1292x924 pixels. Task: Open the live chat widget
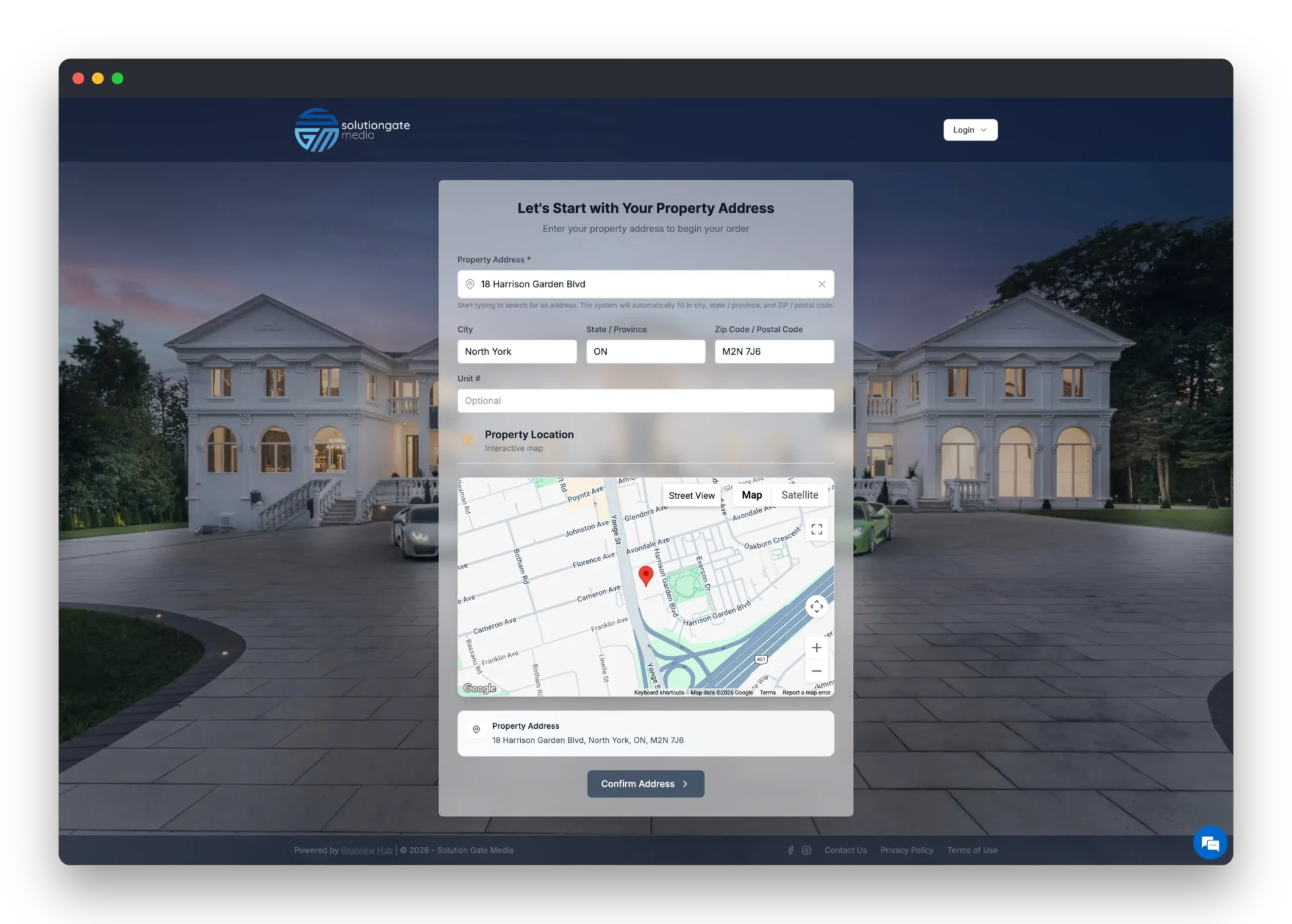coord(1210,843)
